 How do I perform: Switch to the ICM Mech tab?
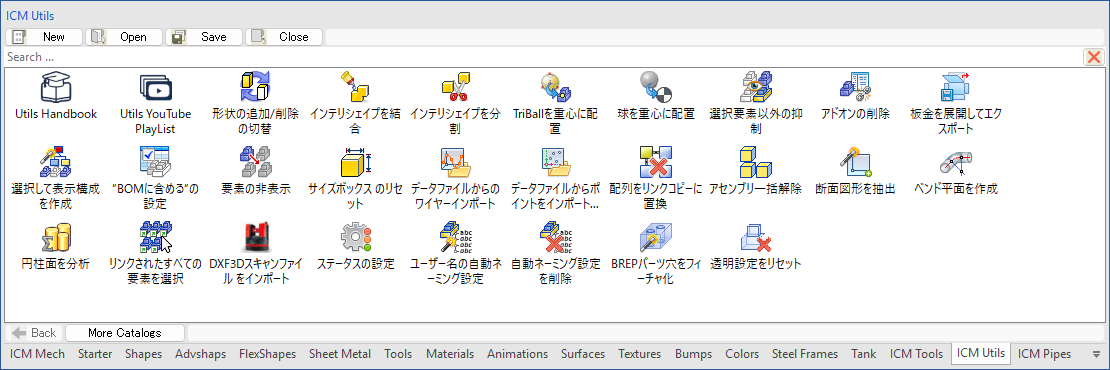coord(38,354)
